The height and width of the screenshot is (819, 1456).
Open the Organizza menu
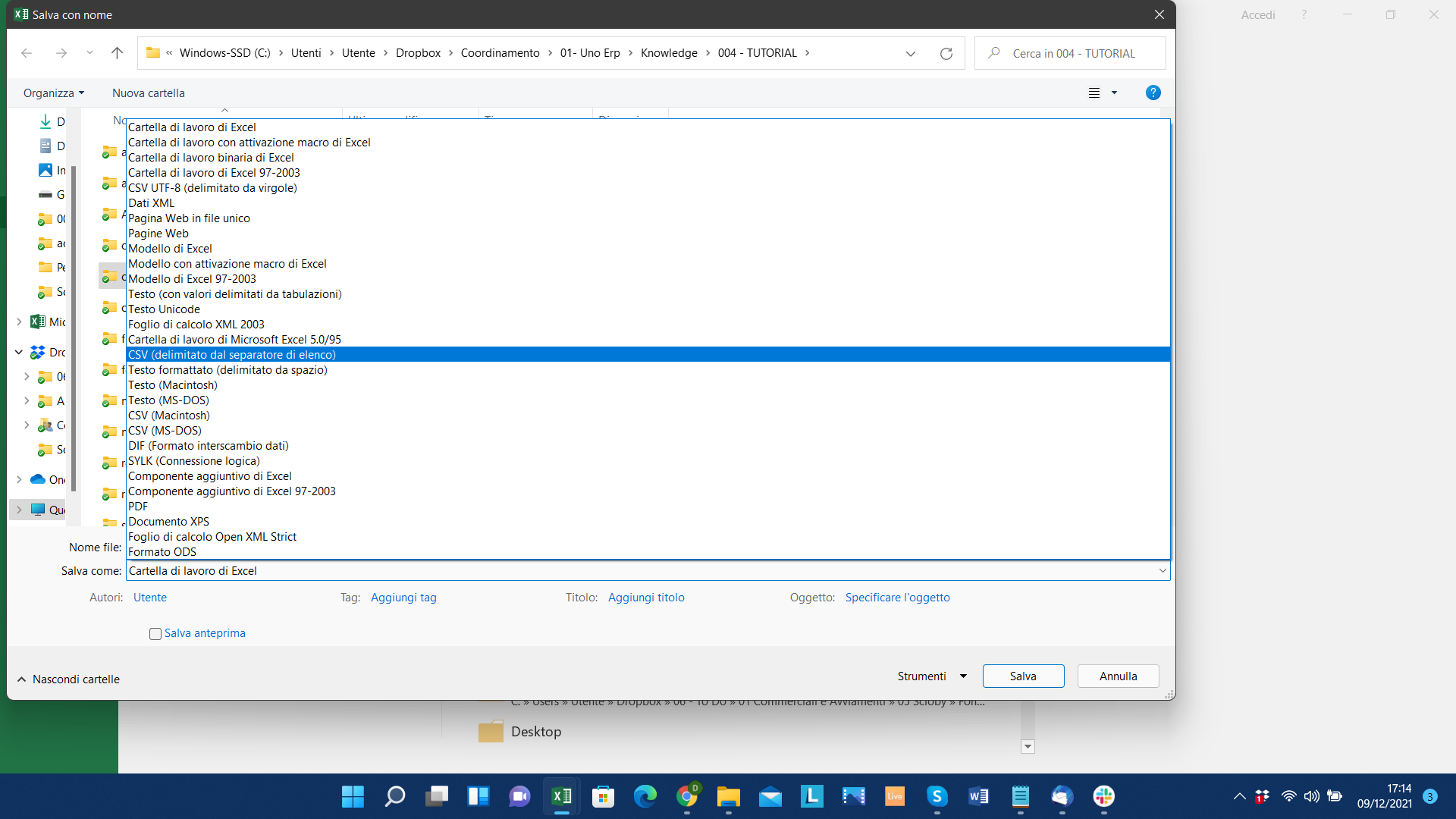click(x=54, y=93)
